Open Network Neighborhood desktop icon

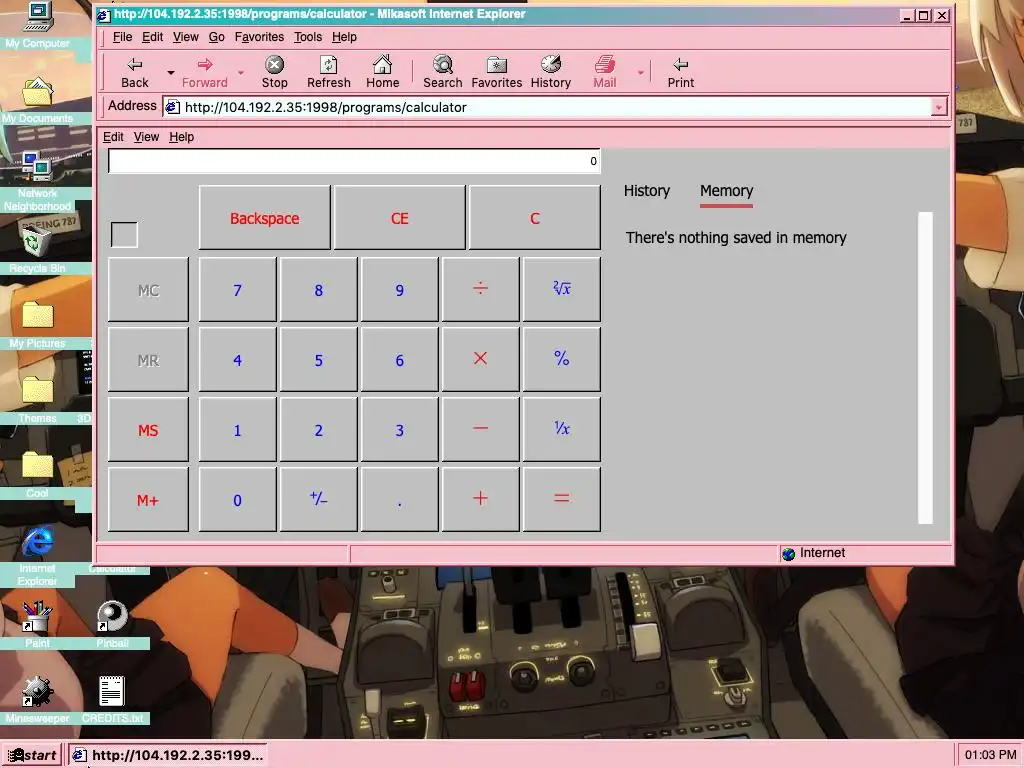coord(37,182)
